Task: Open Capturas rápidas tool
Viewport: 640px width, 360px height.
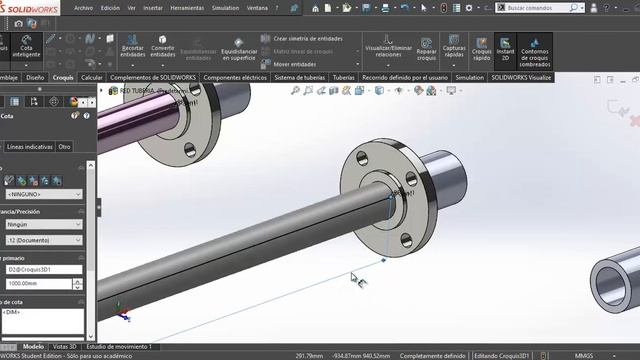Action: [x=454, y=46]
